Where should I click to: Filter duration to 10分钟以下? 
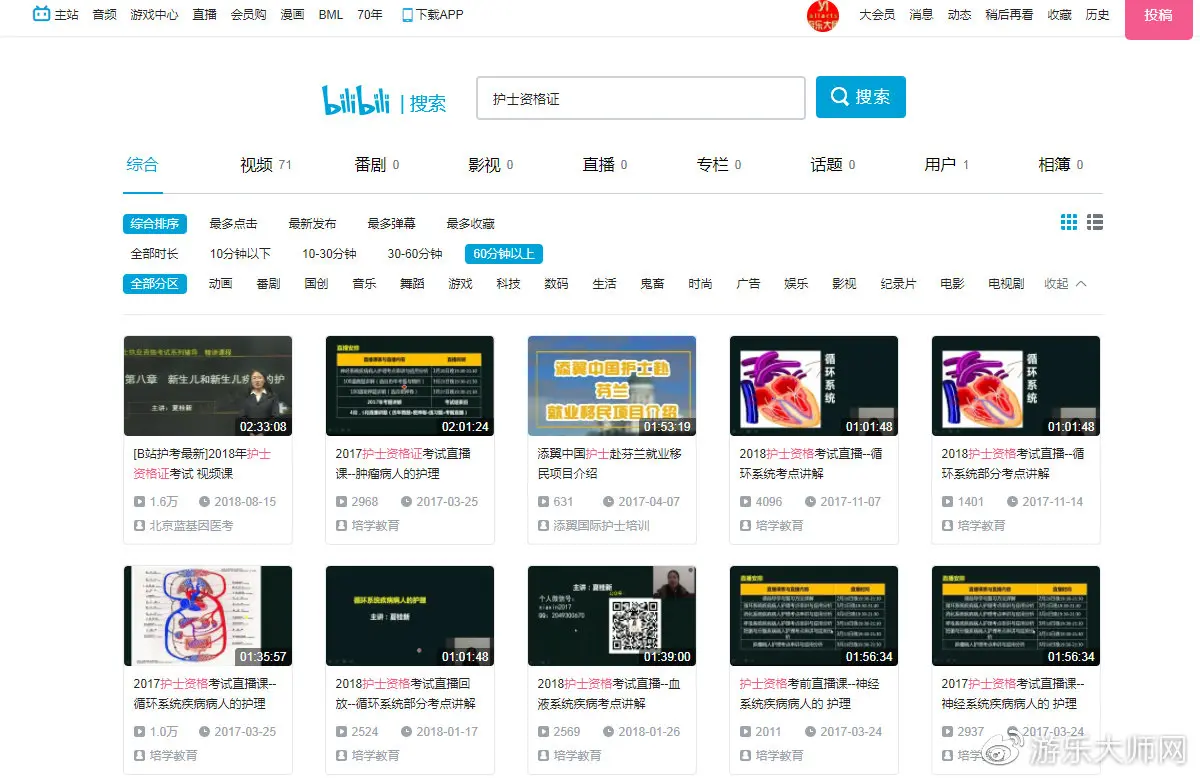(240, 254)
